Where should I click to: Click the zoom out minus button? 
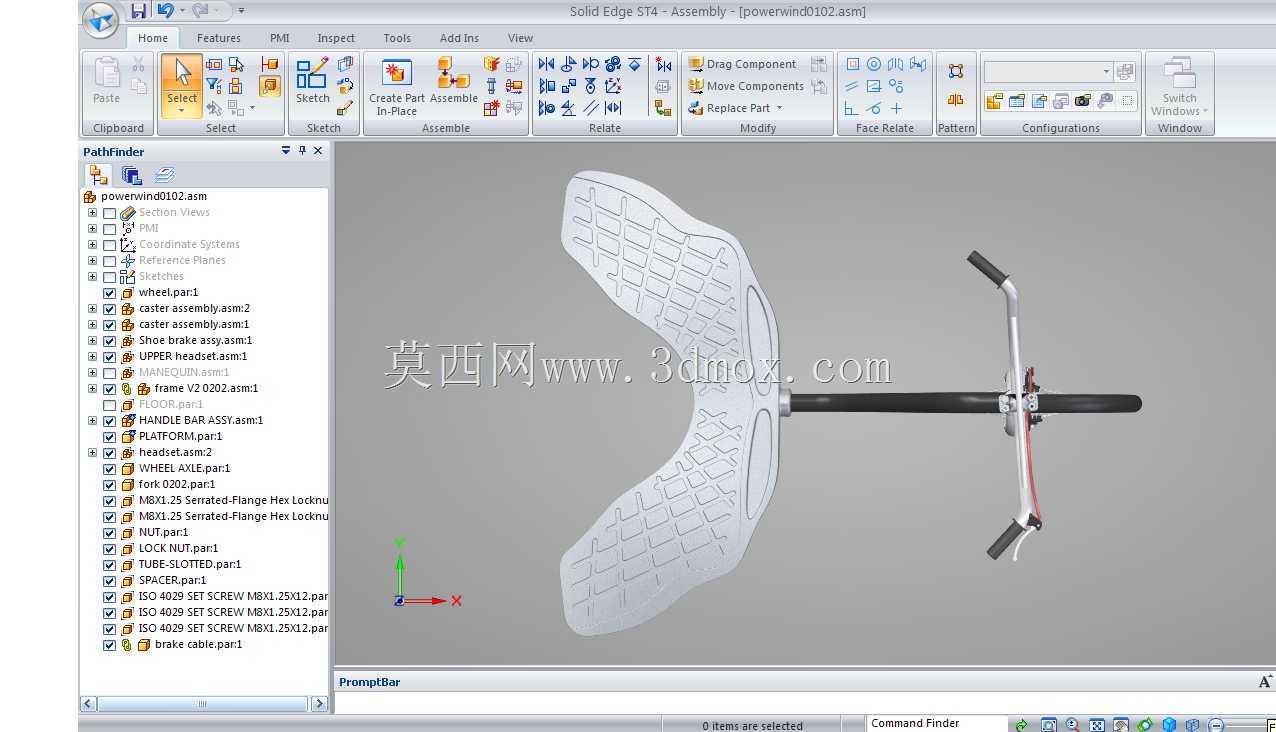(x=1216, y=725)
